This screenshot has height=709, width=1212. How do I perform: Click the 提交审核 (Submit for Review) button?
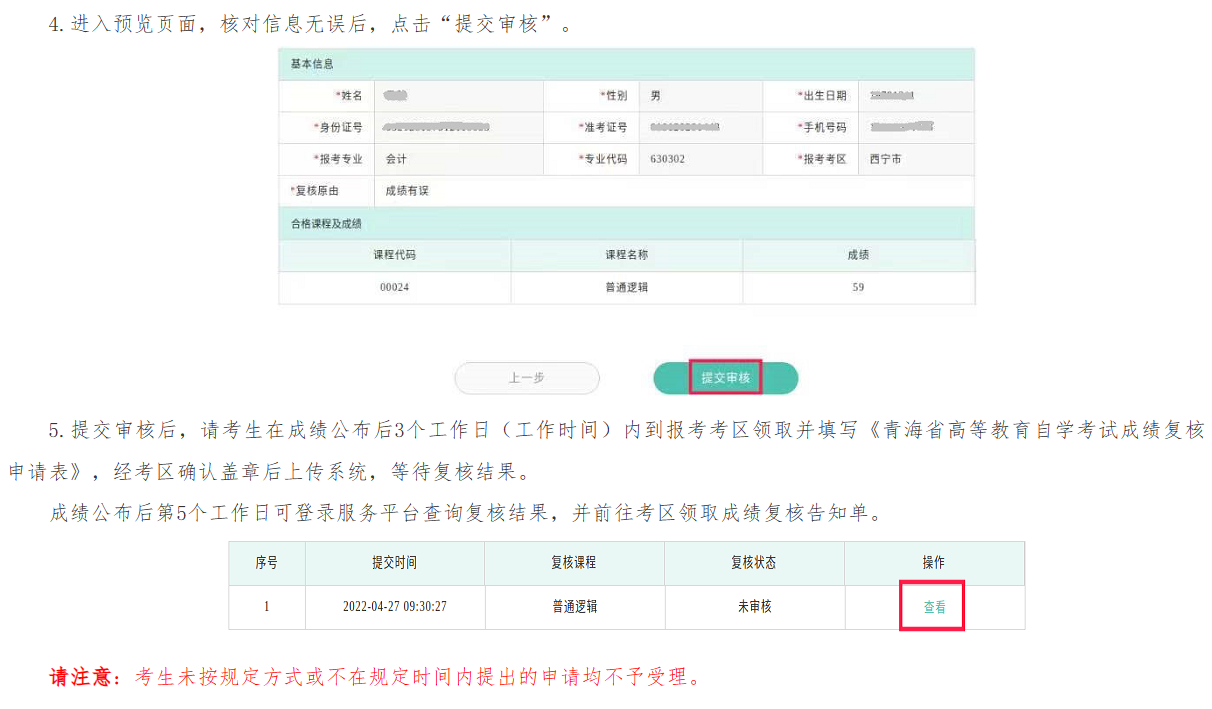pos(726,377)
